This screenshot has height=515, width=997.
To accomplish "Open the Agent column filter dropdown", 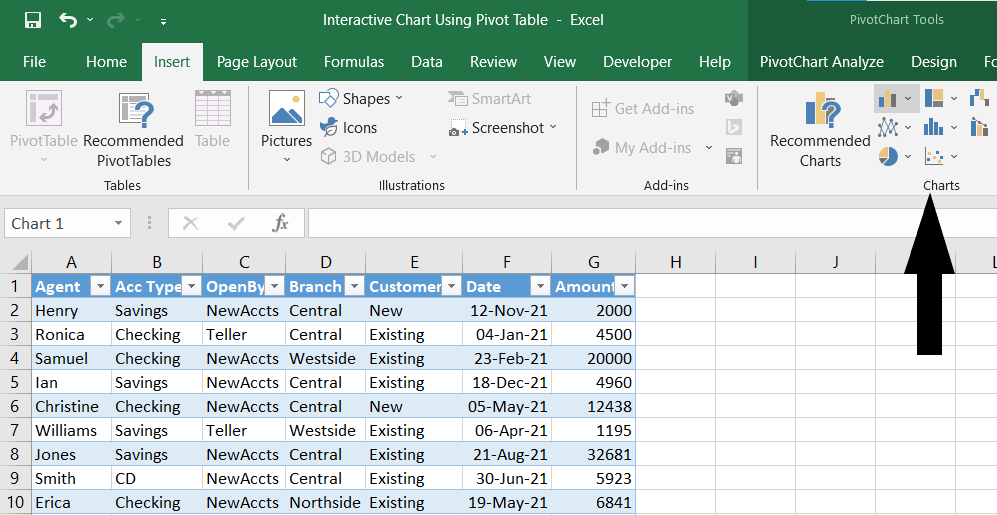I will point(99,287).
